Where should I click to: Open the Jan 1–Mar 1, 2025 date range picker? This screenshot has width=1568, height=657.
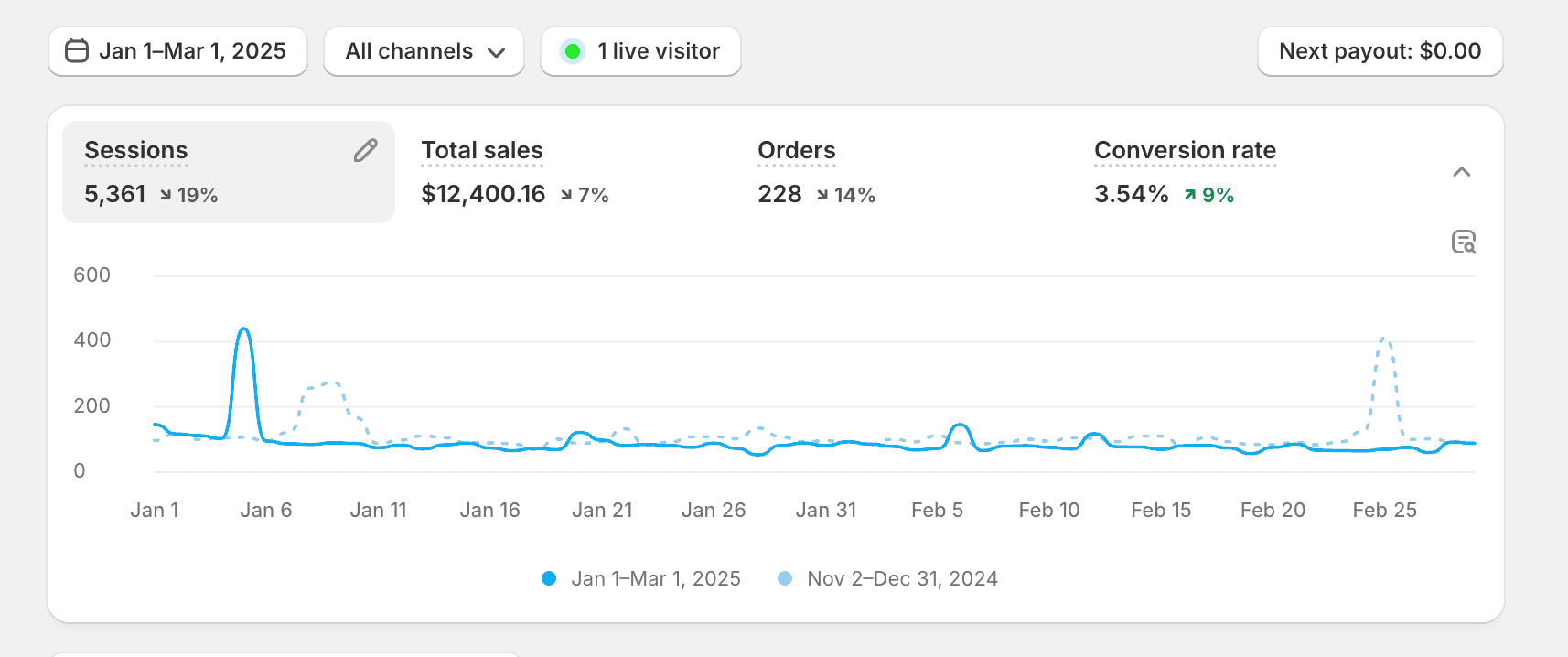[x=177, y=51]
